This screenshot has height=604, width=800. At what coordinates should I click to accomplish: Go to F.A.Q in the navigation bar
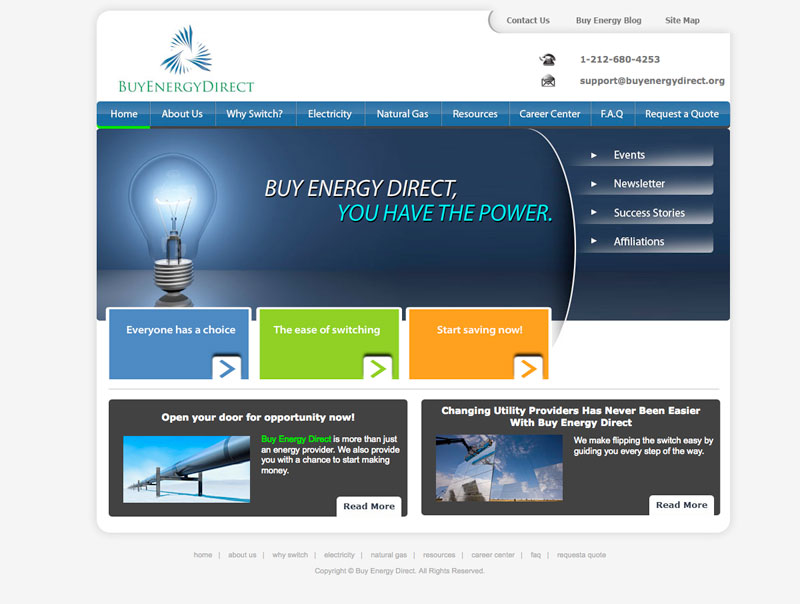click(x=612, y=114)
